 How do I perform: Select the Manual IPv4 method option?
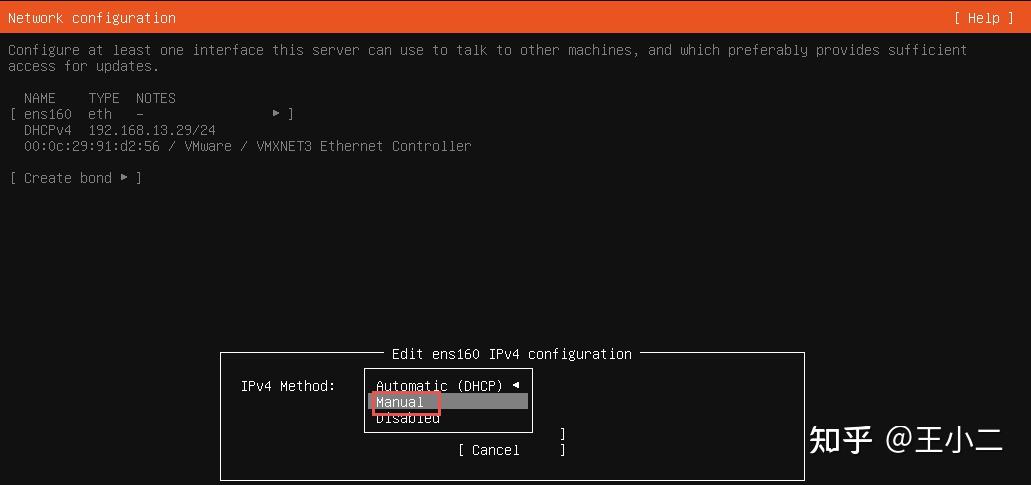coord(448,402)
